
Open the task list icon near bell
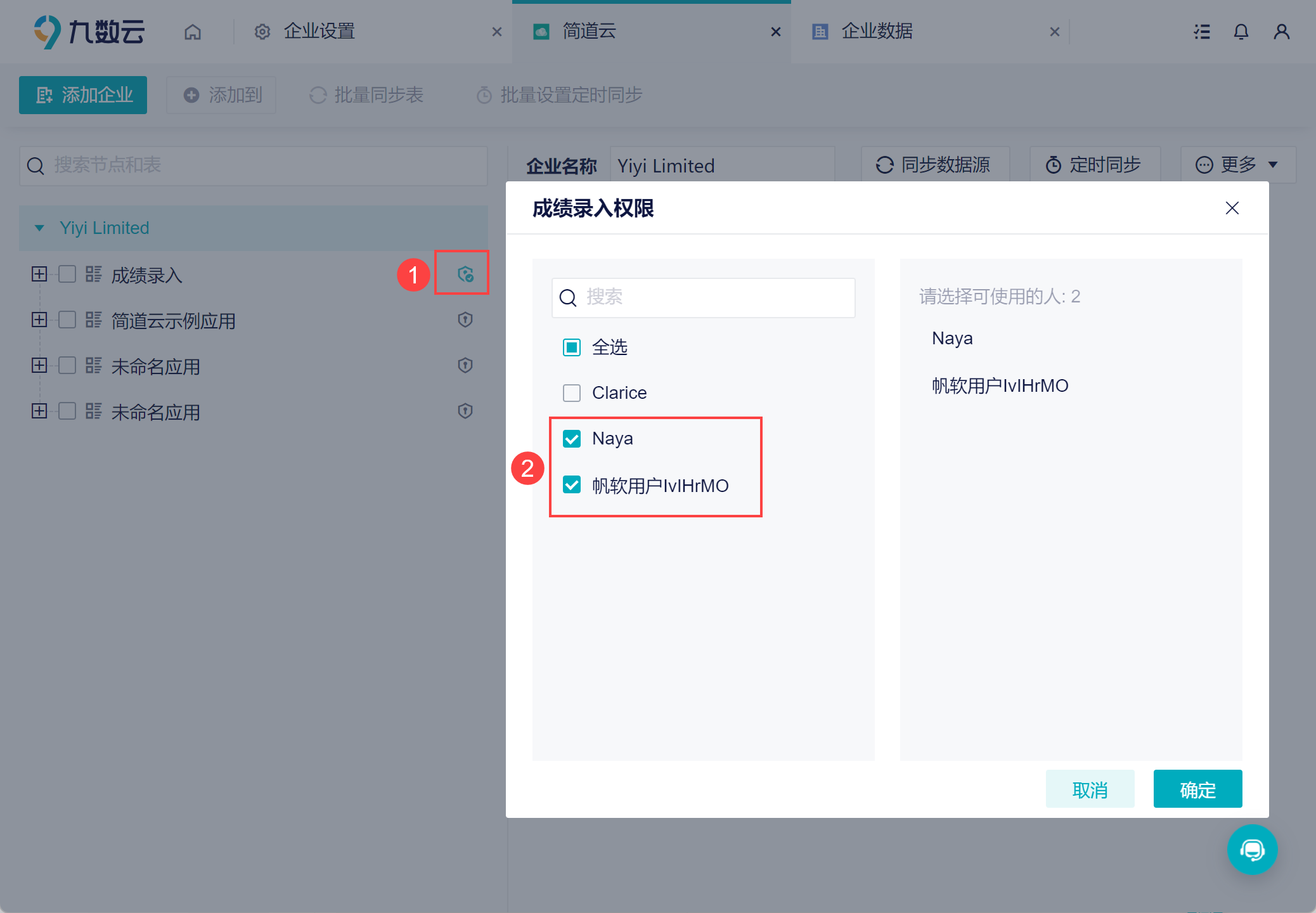(x=1202, y=32)
